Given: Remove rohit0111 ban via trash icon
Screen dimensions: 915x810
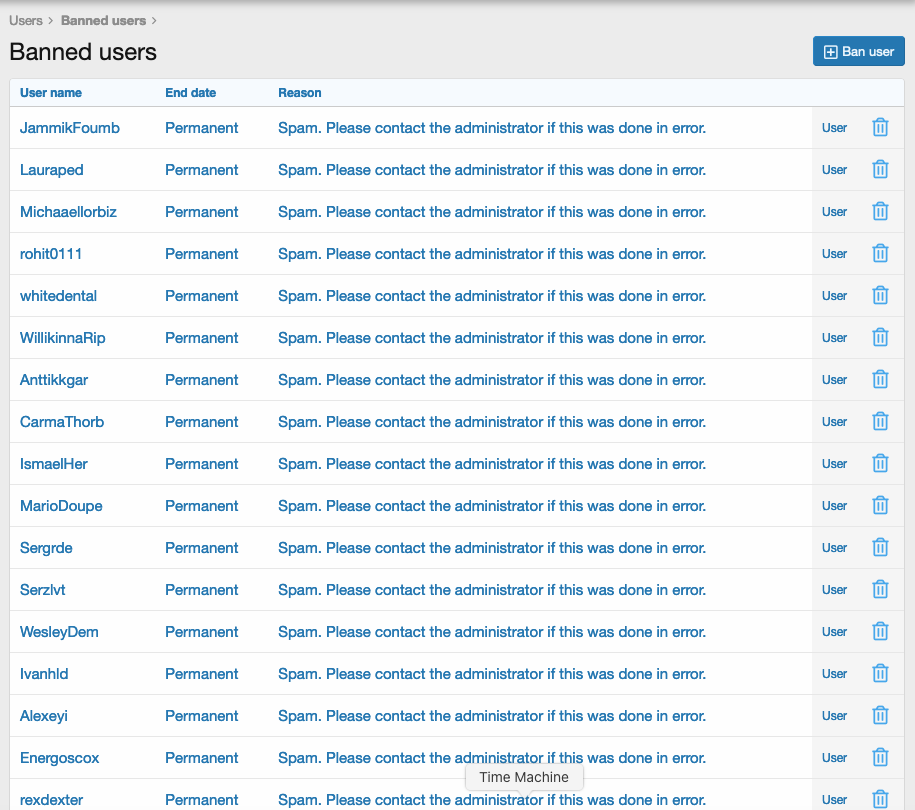Looking at the screenshot, I should pyautogui.click(x=880, y=254).
